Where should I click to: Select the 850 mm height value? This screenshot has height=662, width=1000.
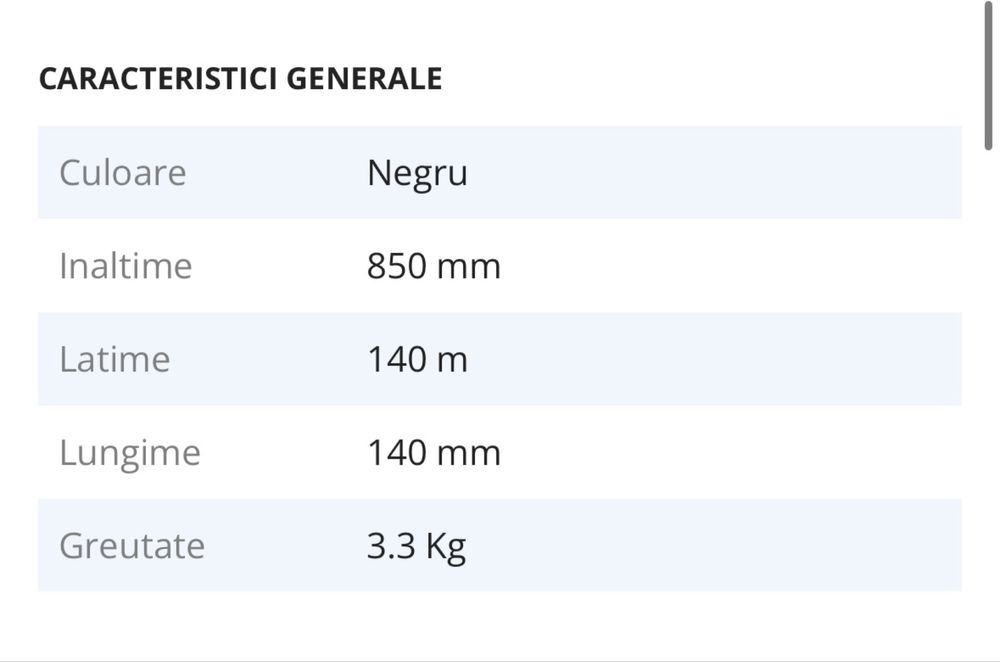tap(433, 266)
